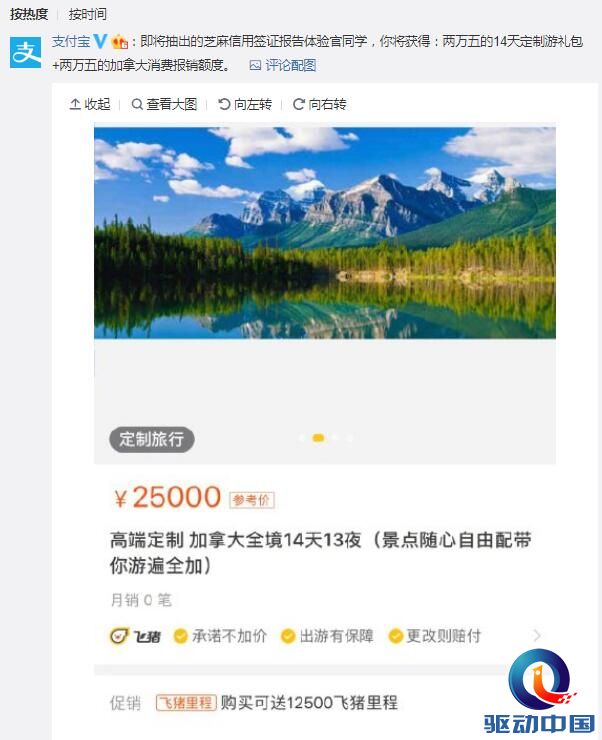
Task: Select the active yellow carousel dot
Action: pos(318,438)
